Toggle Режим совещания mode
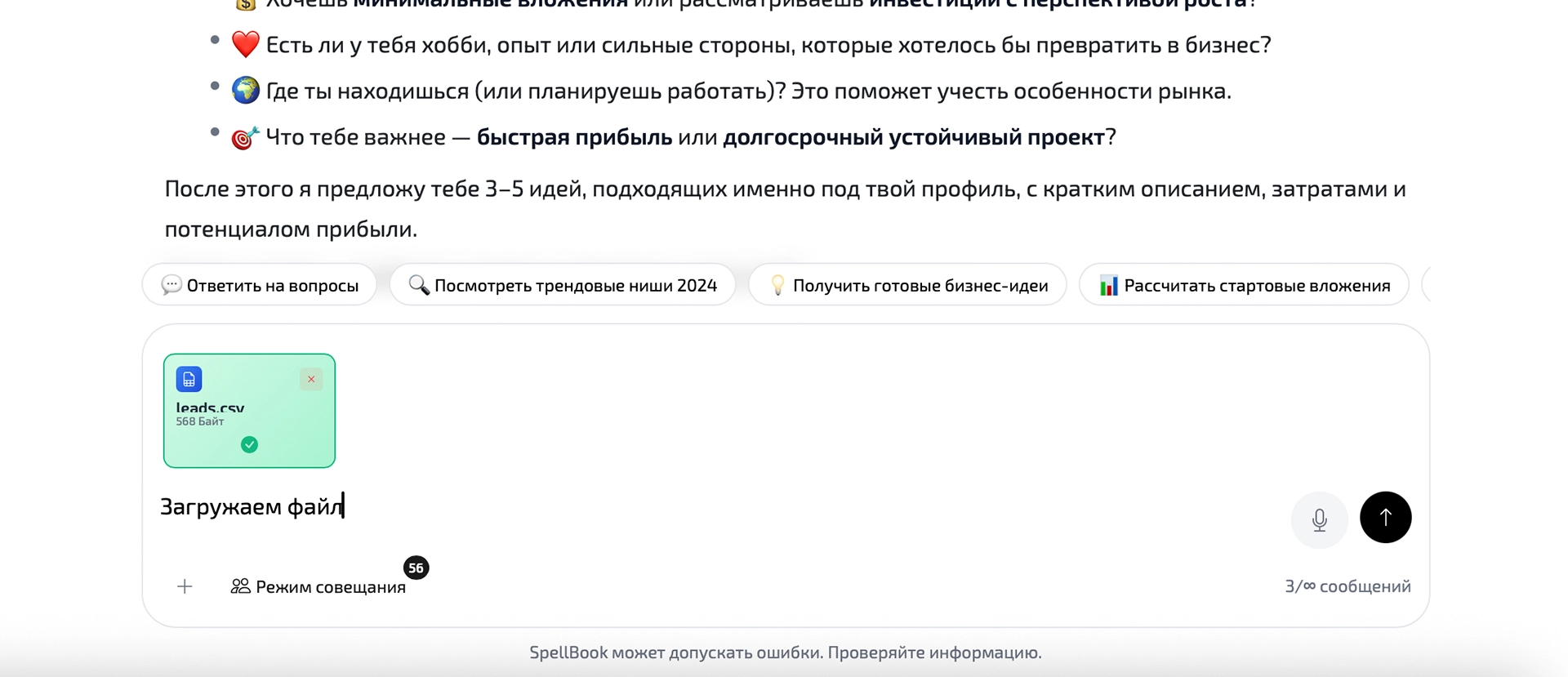This screenshot has height=677, width=1568. point(330,587)
